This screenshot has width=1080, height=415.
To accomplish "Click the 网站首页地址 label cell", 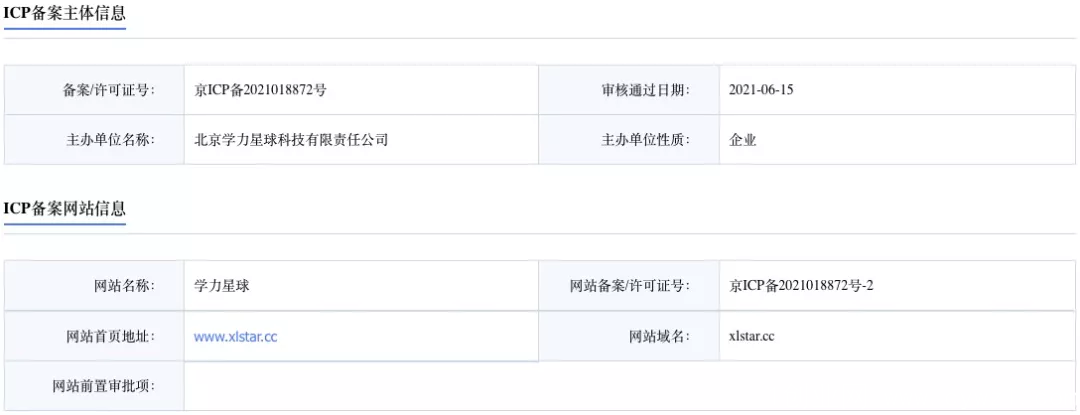I will [94, 336].
